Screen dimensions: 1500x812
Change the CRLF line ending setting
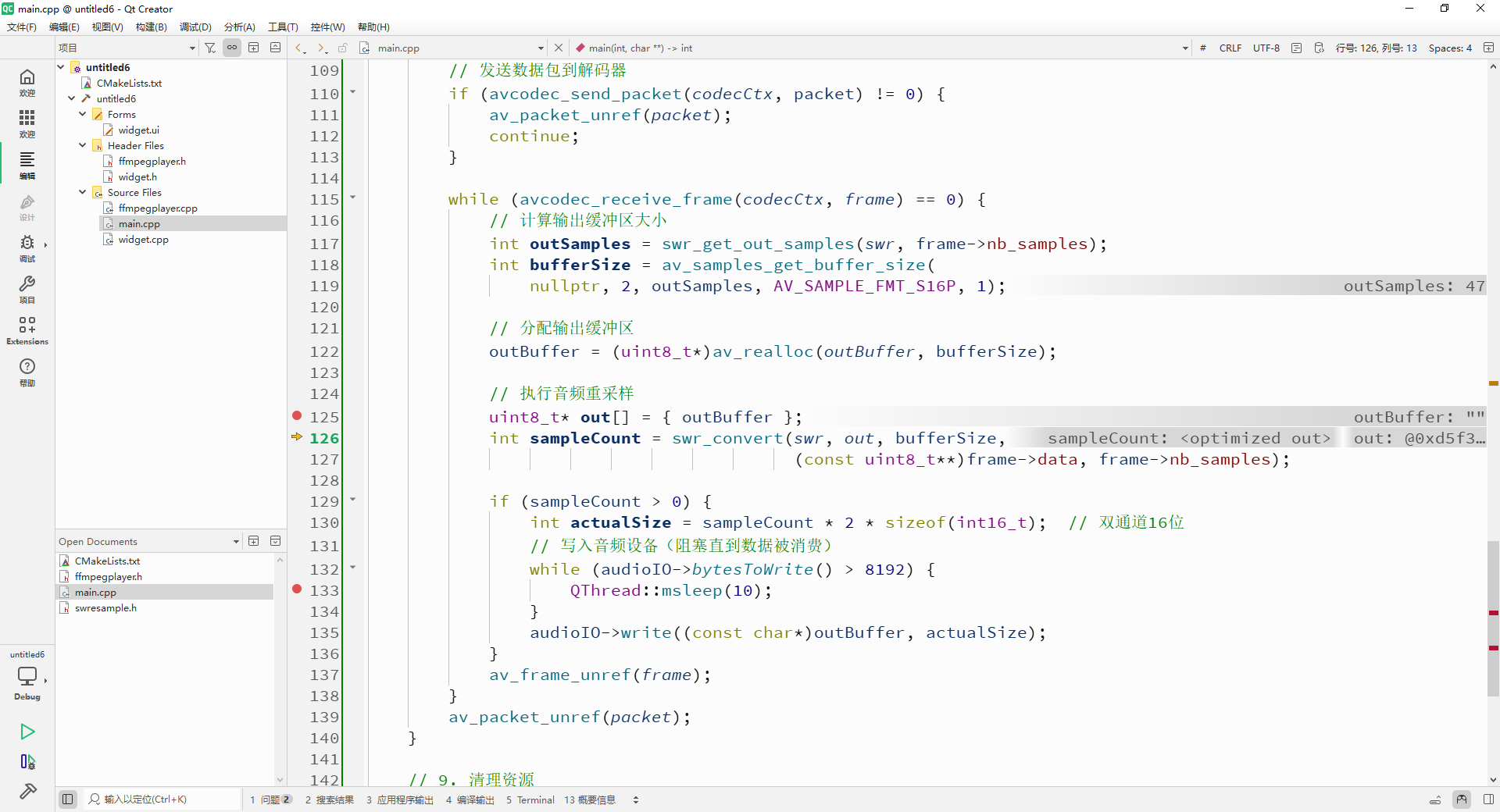(1230, 48)
